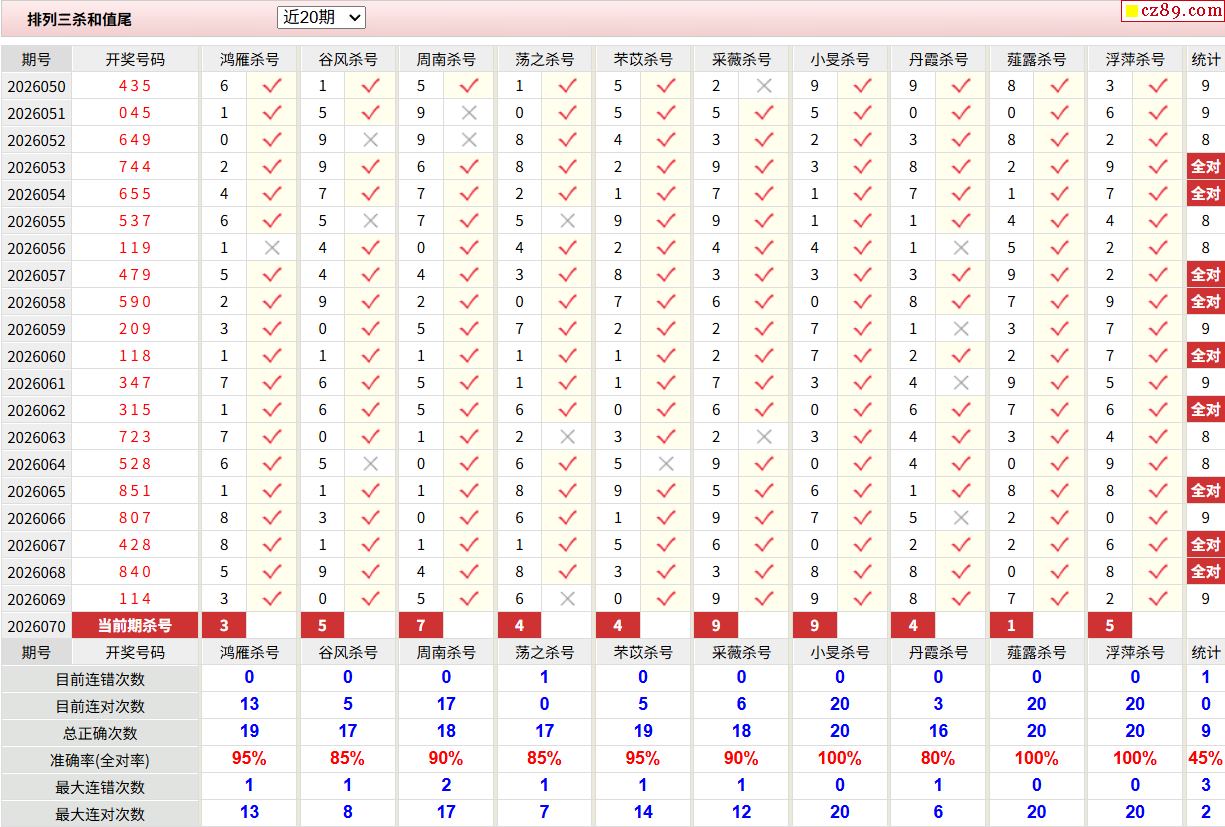Select the 谷风杀号 header in the top row

(x=348, y=59)
